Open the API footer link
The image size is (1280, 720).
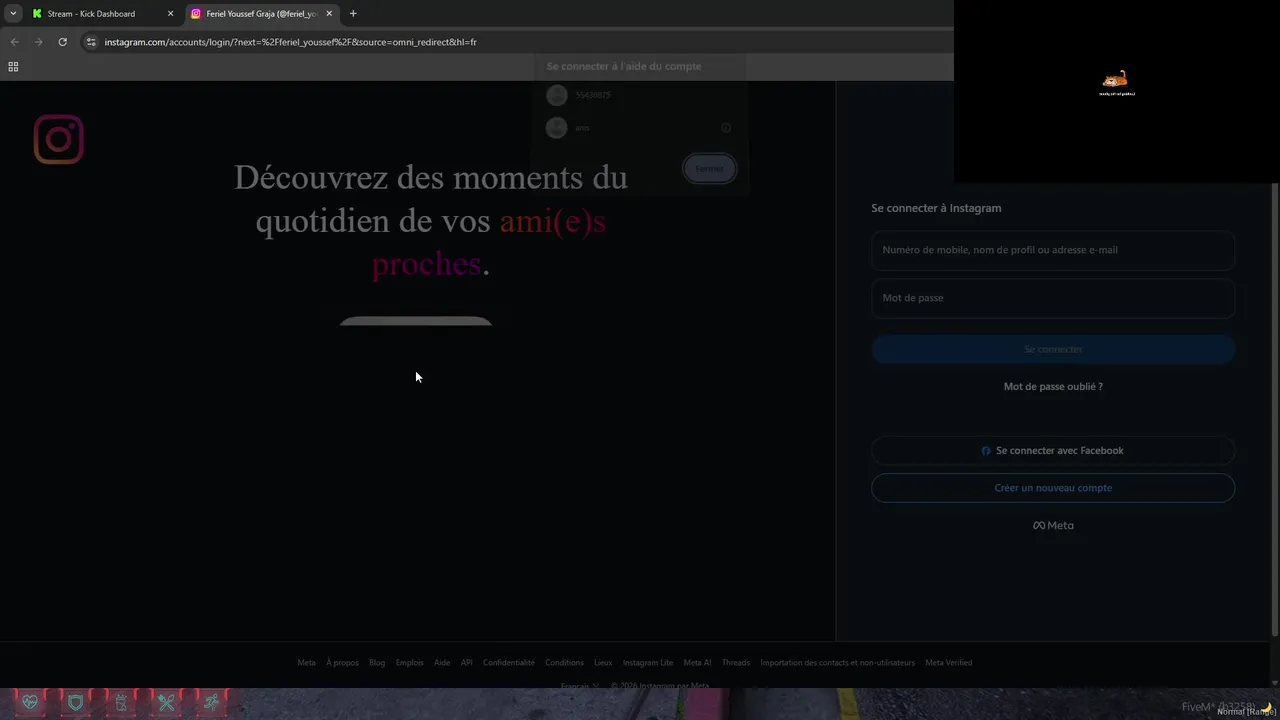pos(466,662)
